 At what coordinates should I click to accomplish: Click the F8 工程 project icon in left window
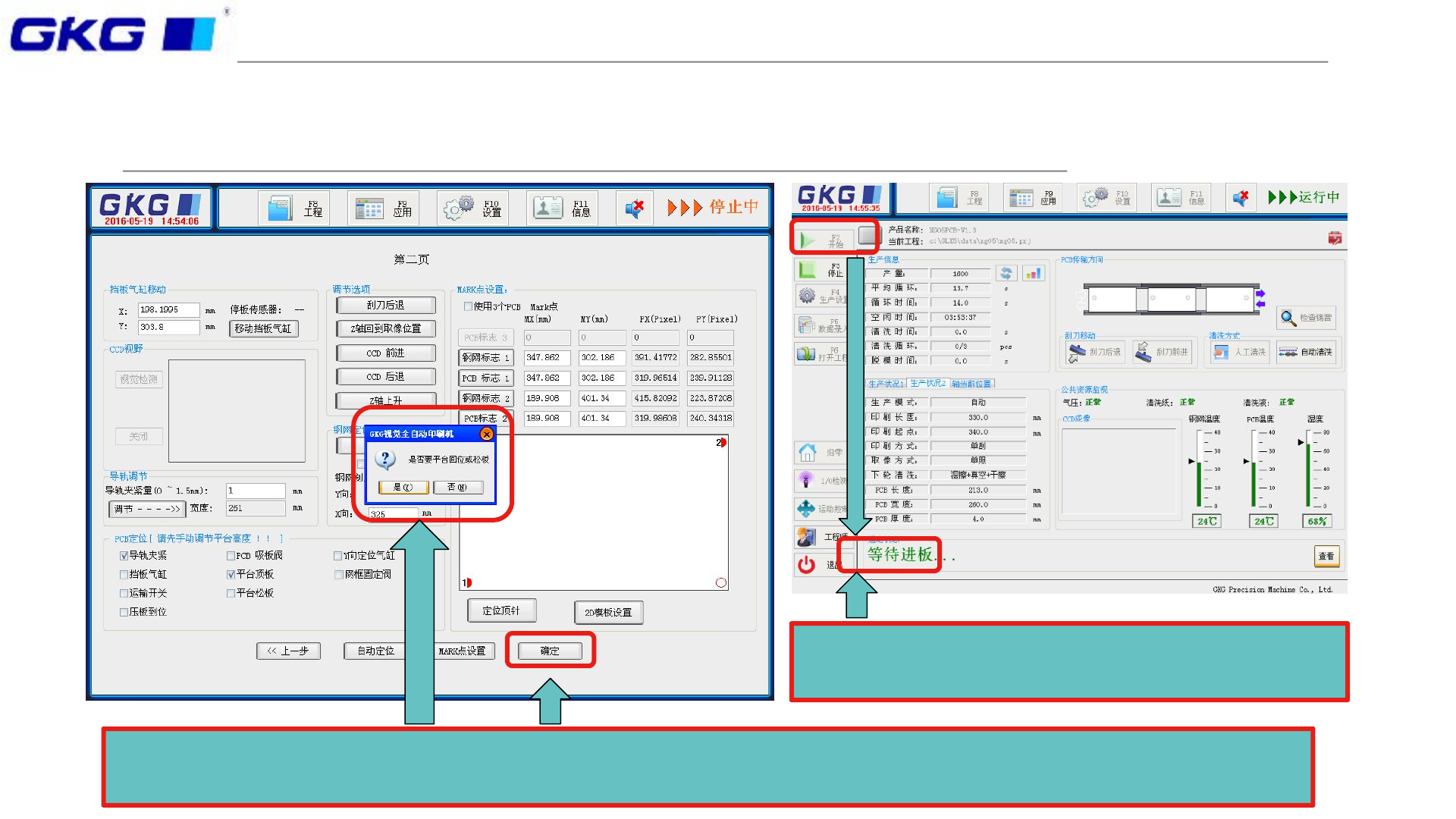280,208
